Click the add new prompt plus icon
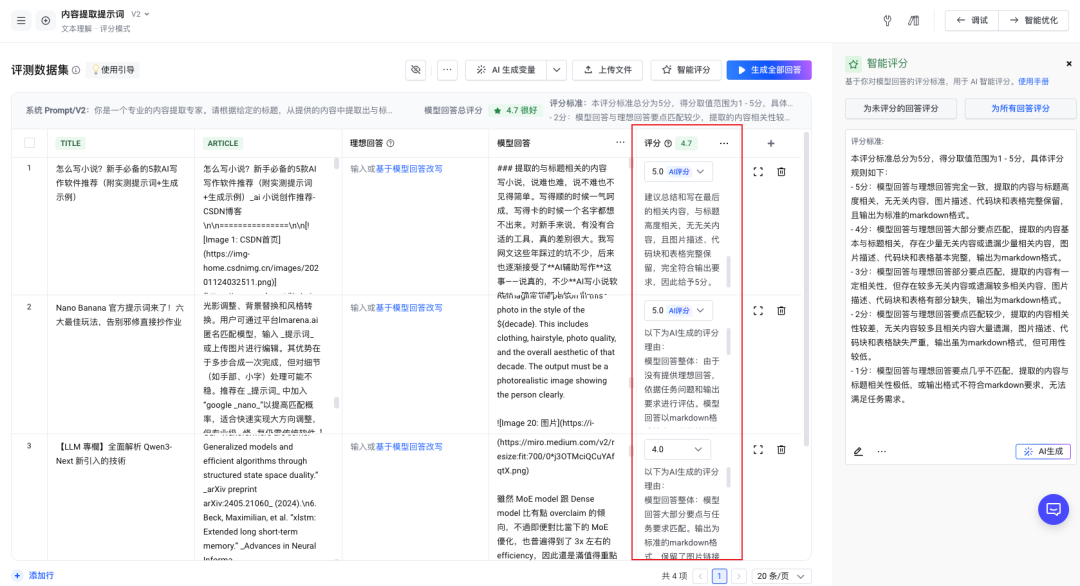The width and height of the screenshot is (1080, 586). pos(46,20)
